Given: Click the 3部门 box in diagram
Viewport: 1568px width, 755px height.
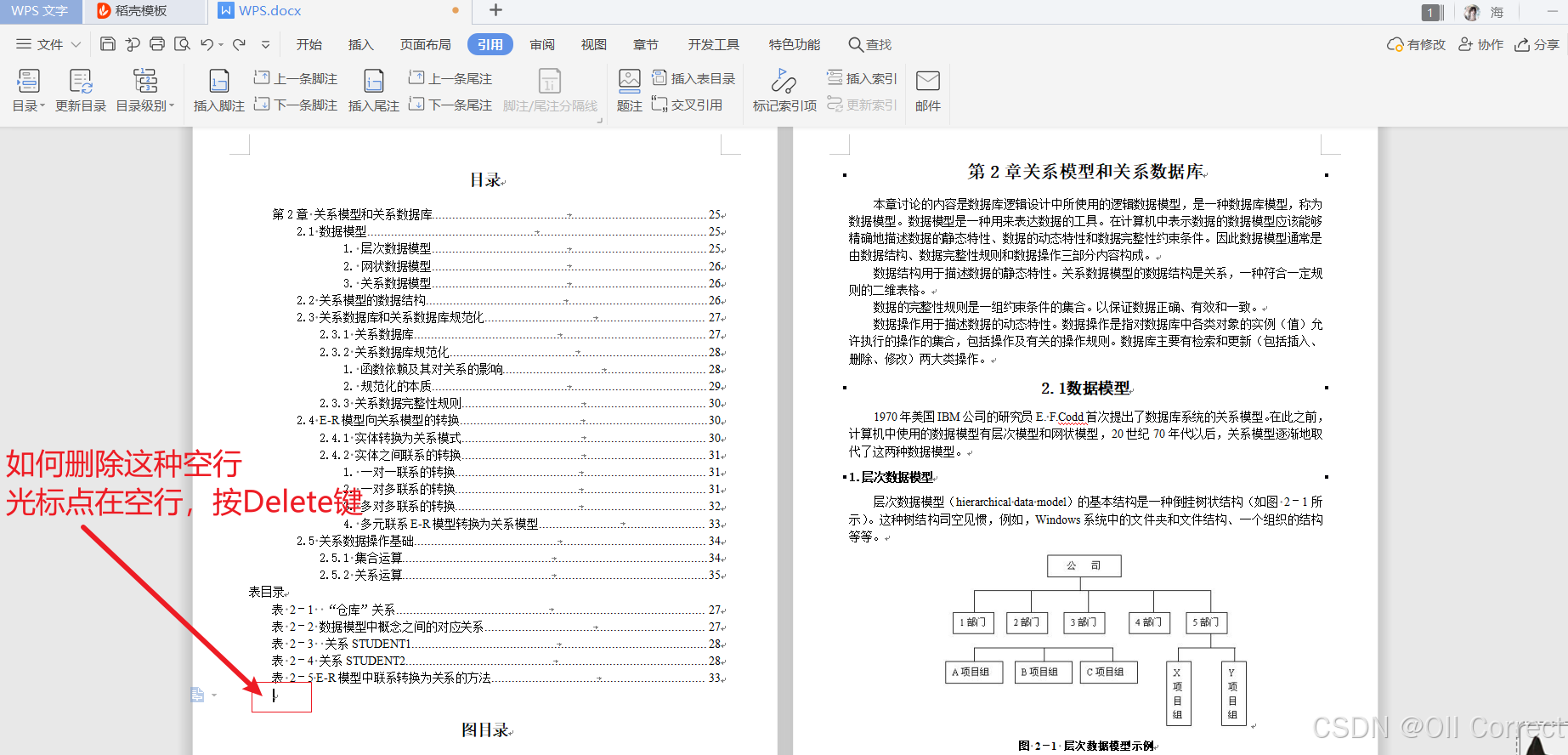Looking at the screenshot, I should click(x=1084, y=622).
